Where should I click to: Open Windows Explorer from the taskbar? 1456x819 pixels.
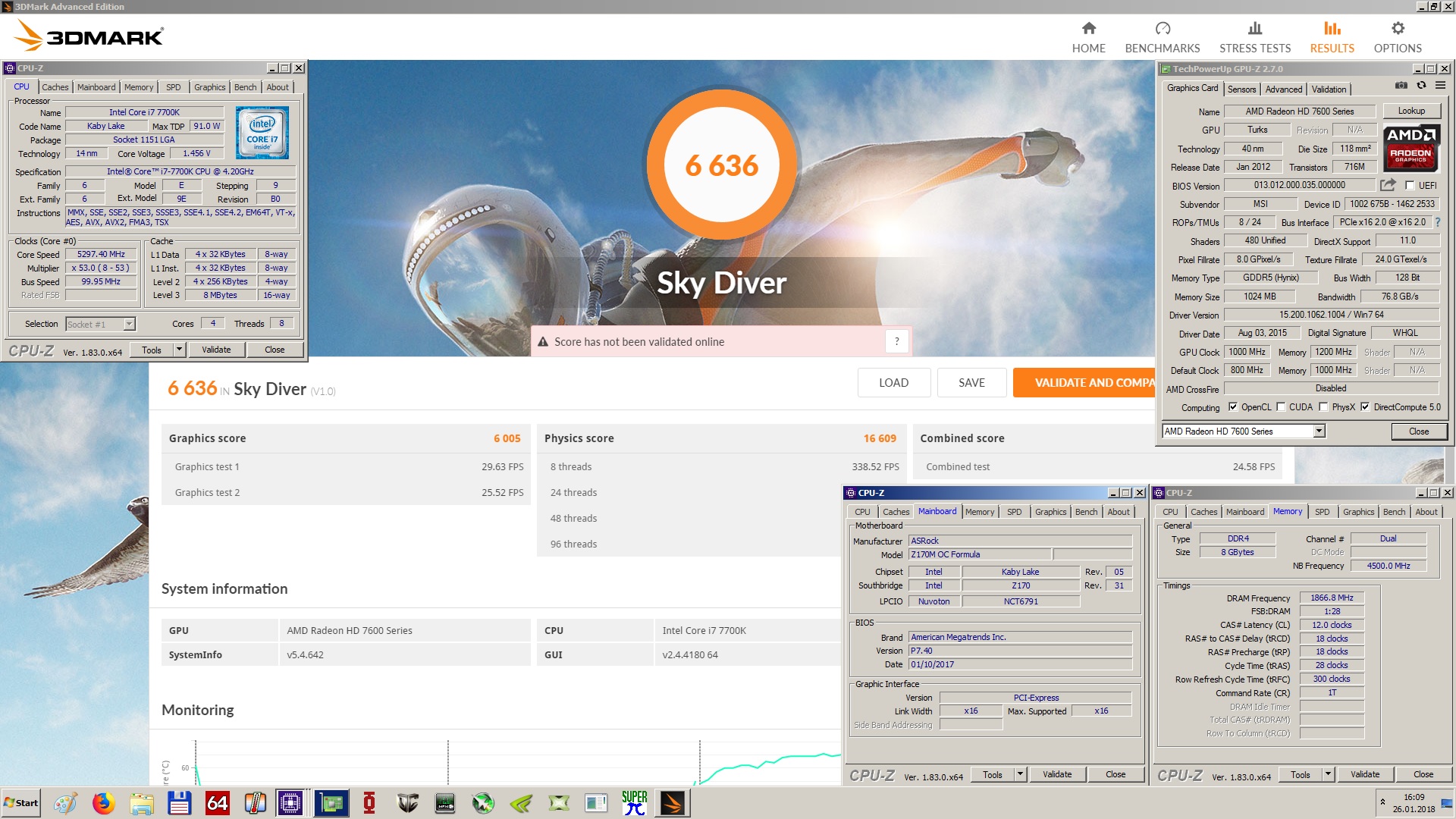(141, 803)
